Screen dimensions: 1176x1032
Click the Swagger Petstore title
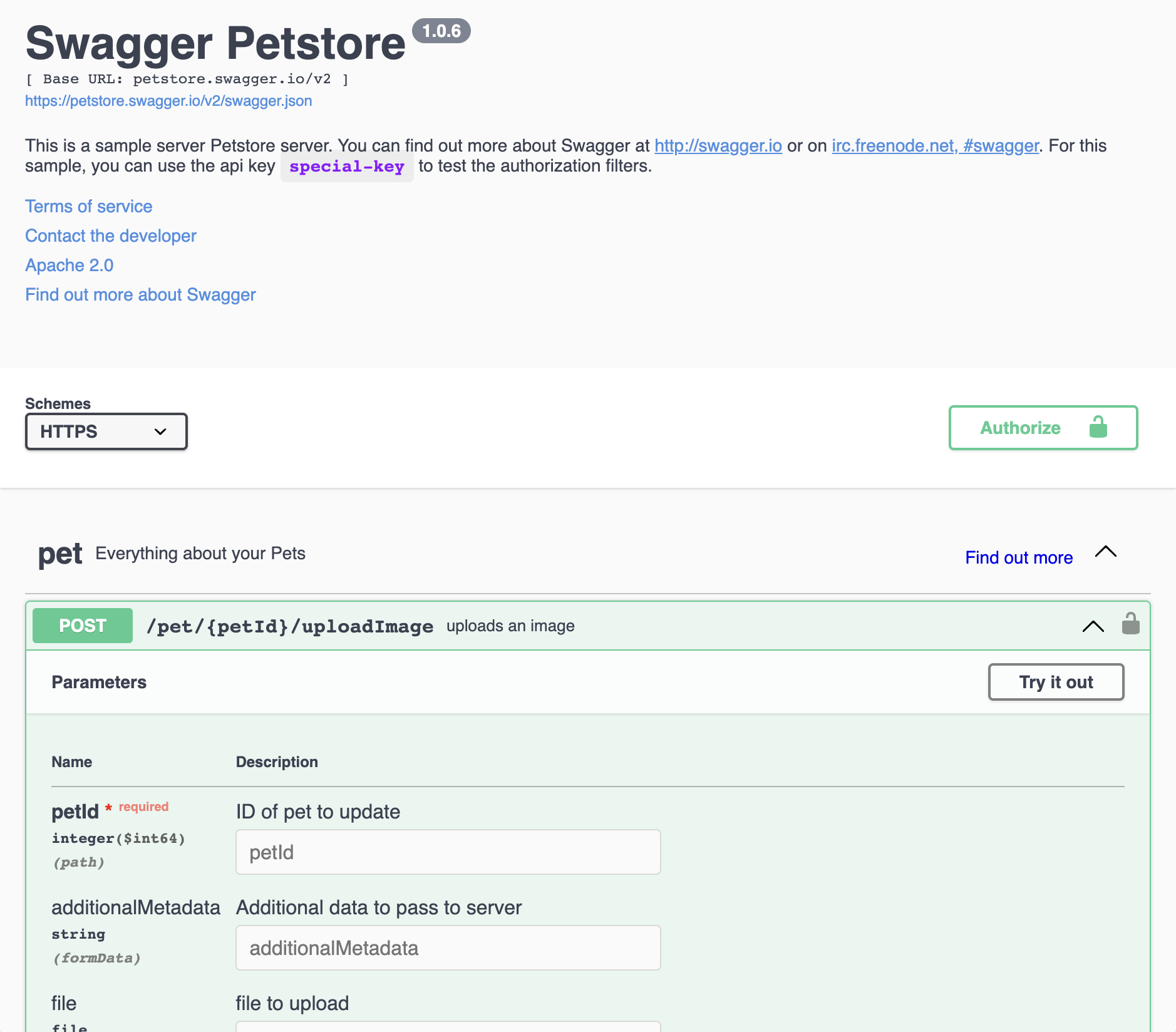pyautogui.click(x=215, y=43)
